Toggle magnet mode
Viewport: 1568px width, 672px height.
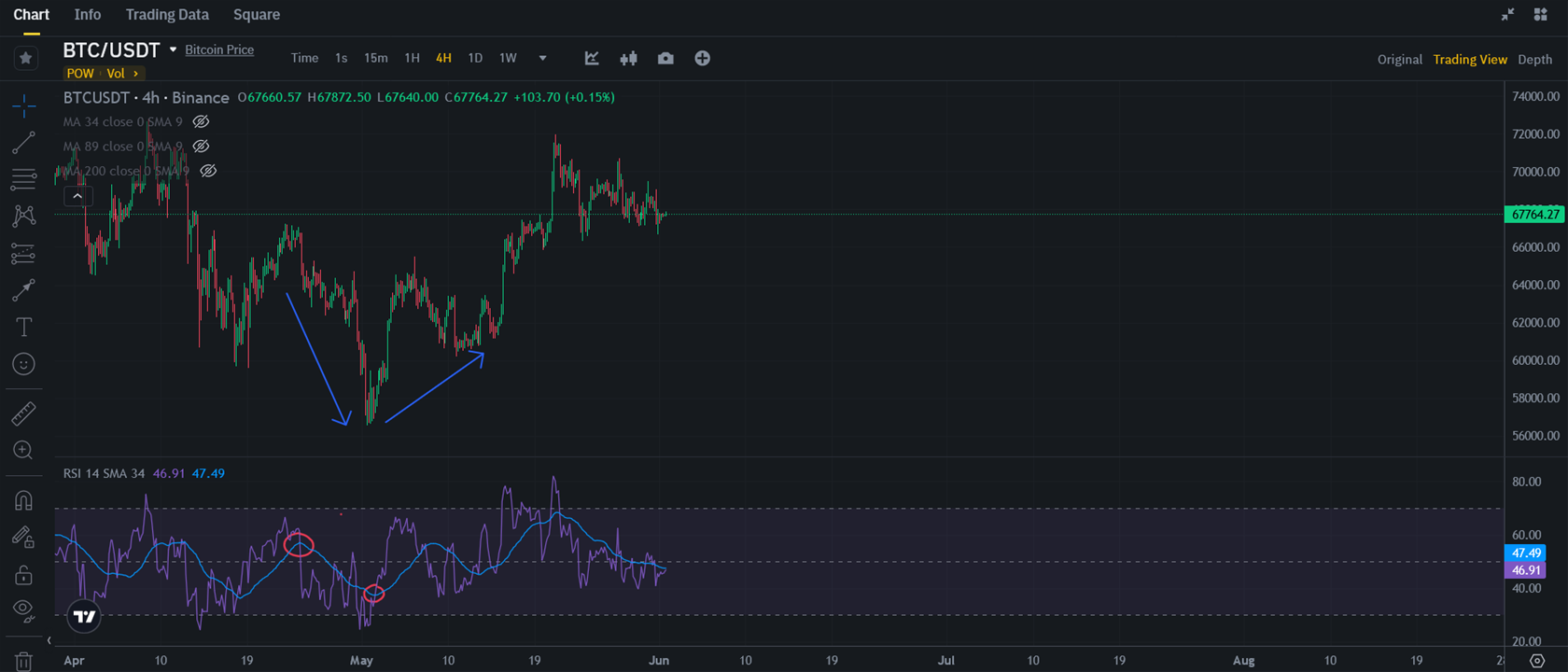(x=24, y=500)
